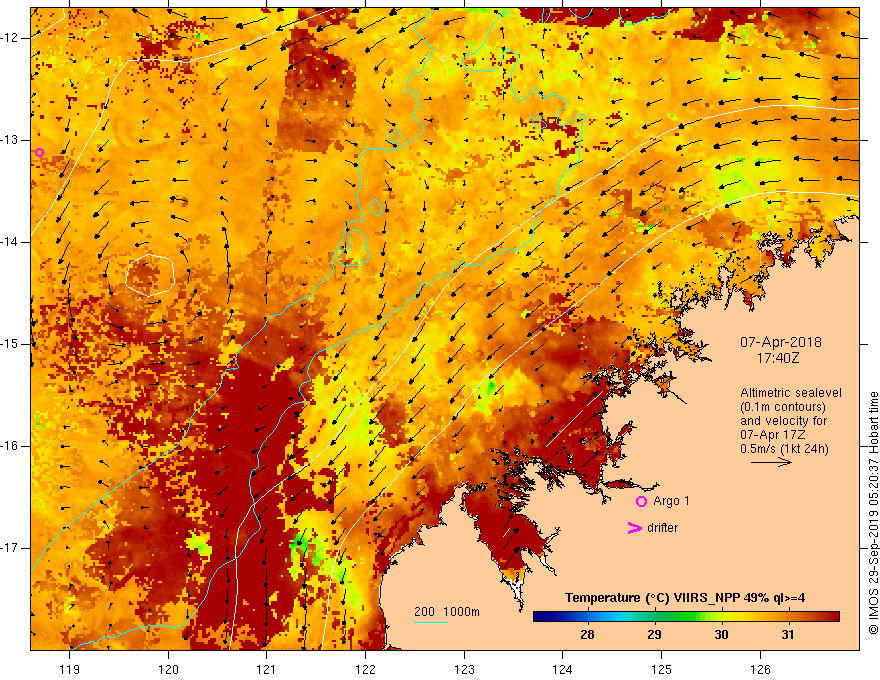
Task: Click the '0.5m/s (1kt 24h)' scale text
Action: pos(784,449)
